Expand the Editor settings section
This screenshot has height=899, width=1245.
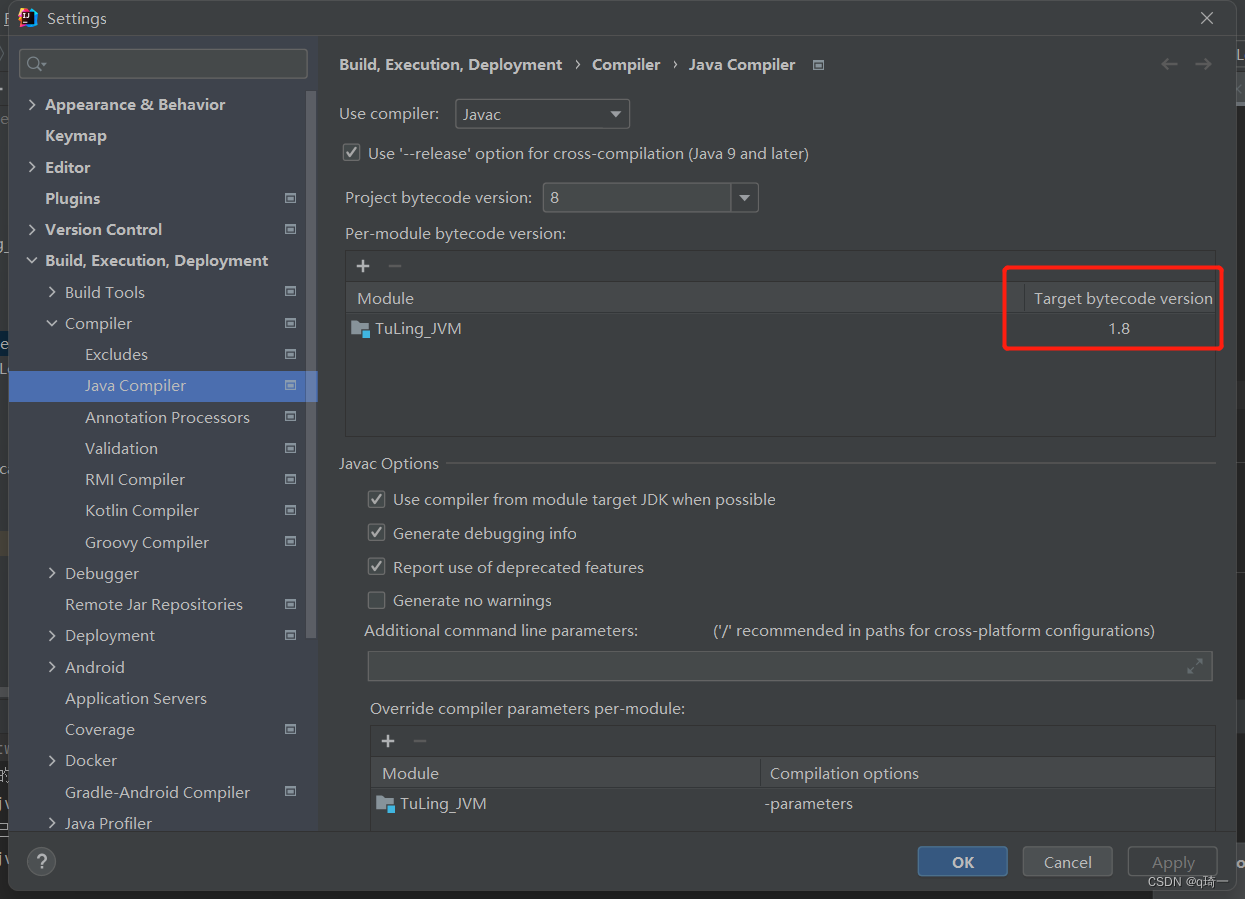32,167
